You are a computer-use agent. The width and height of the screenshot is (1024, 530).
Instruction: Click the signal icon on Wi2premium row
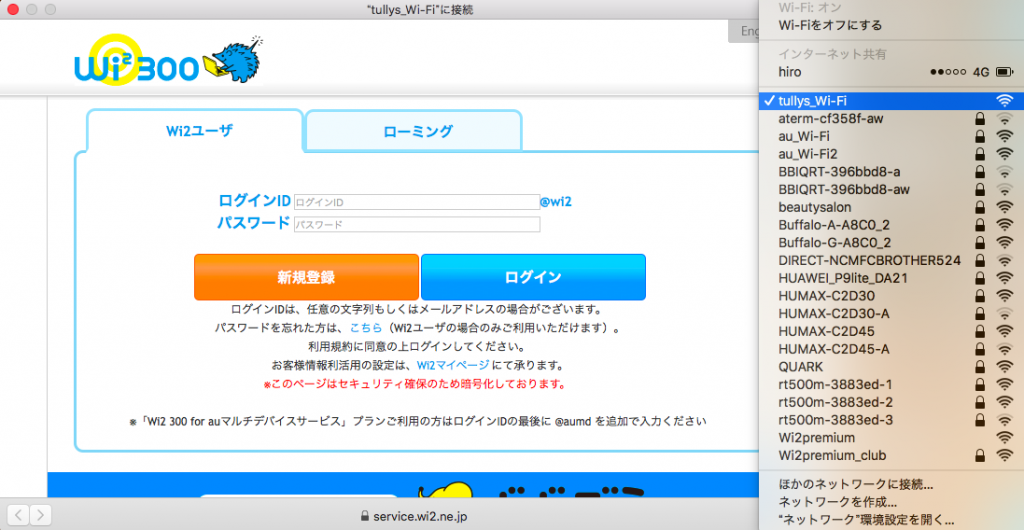(1004, 437)
